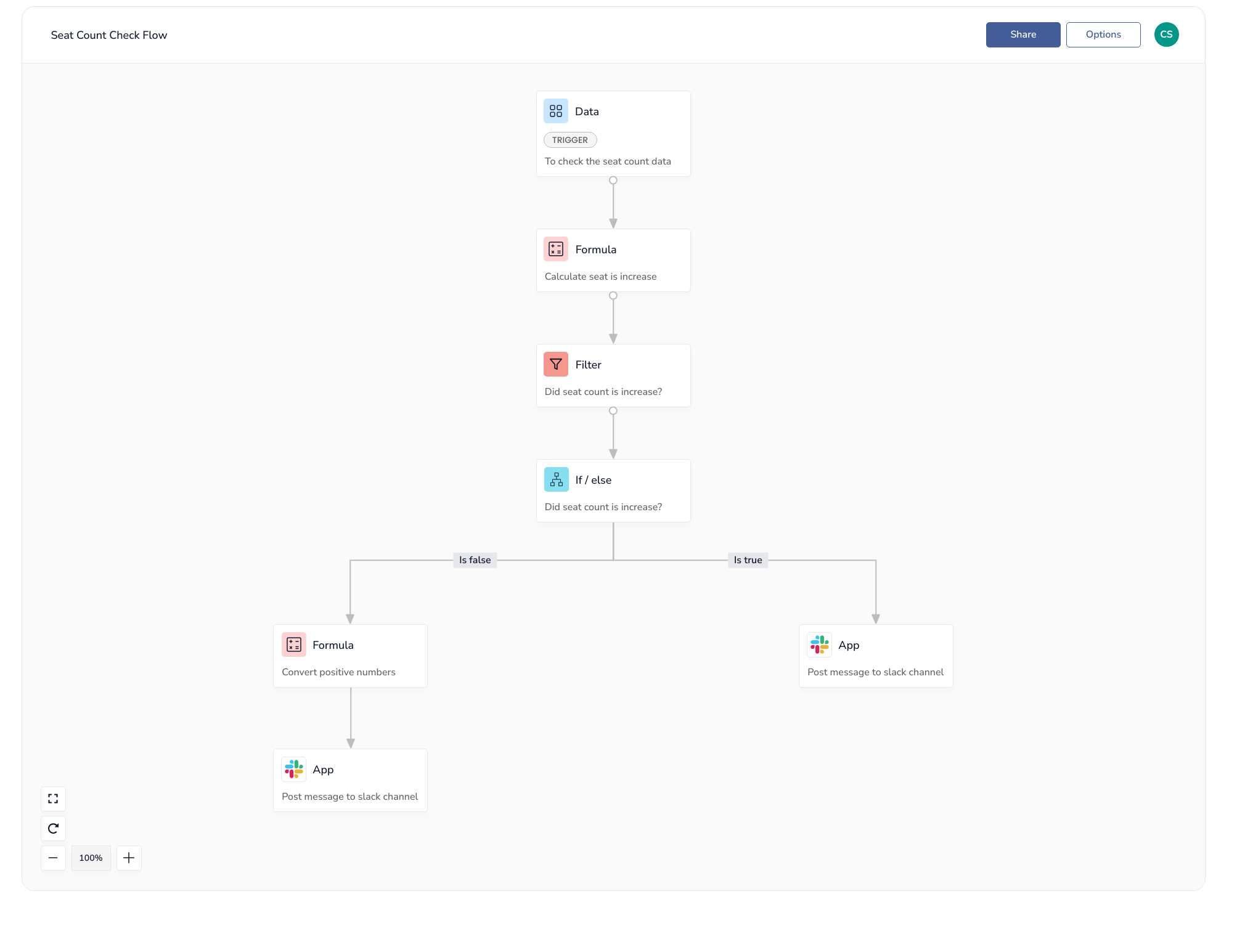The width and height of the screenshot is (1245, 952).
Task: Select the TRIGGER badge on Data node
Action: coord(569,140)
